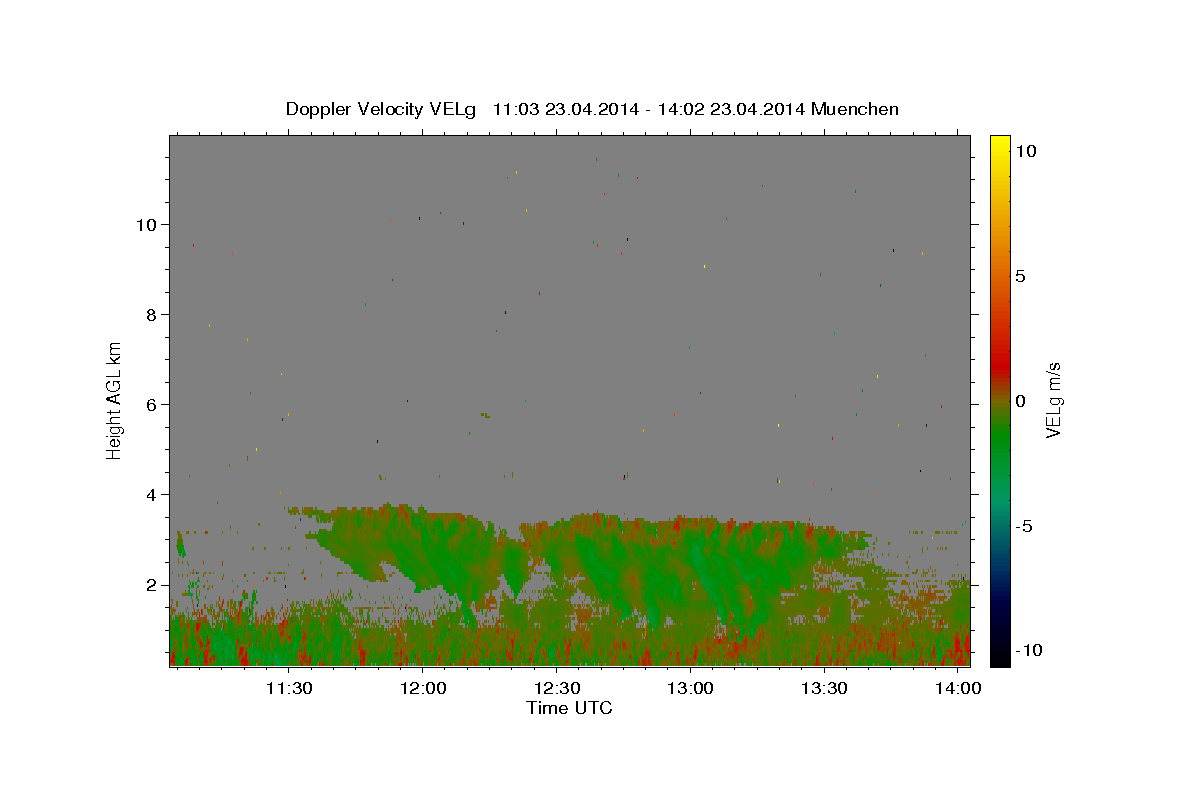1200x800 pixels.
Task: Click the colorbar value 0 label
Action: tap(1020, 401)
